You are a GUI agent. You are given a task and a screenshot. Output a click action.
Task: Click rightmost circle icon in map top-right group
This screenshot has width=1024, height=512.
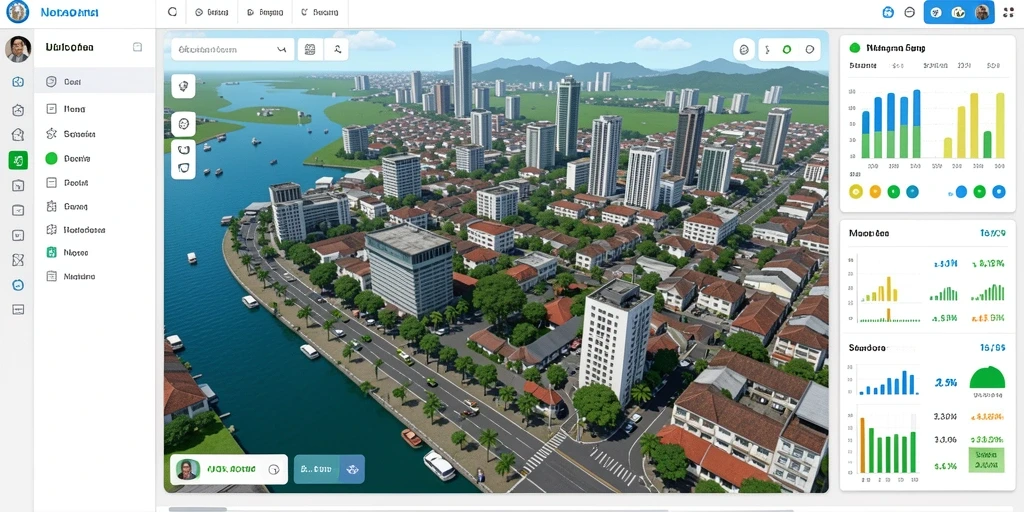[809, 49]
